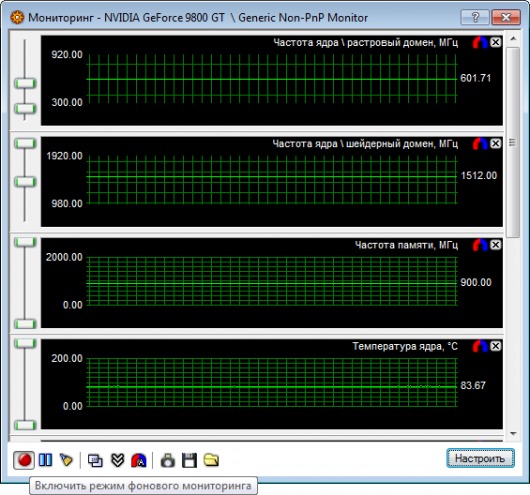
Task: Click the overlapping windows icon in bottom toolbar
Action: (x=95, y=460)
